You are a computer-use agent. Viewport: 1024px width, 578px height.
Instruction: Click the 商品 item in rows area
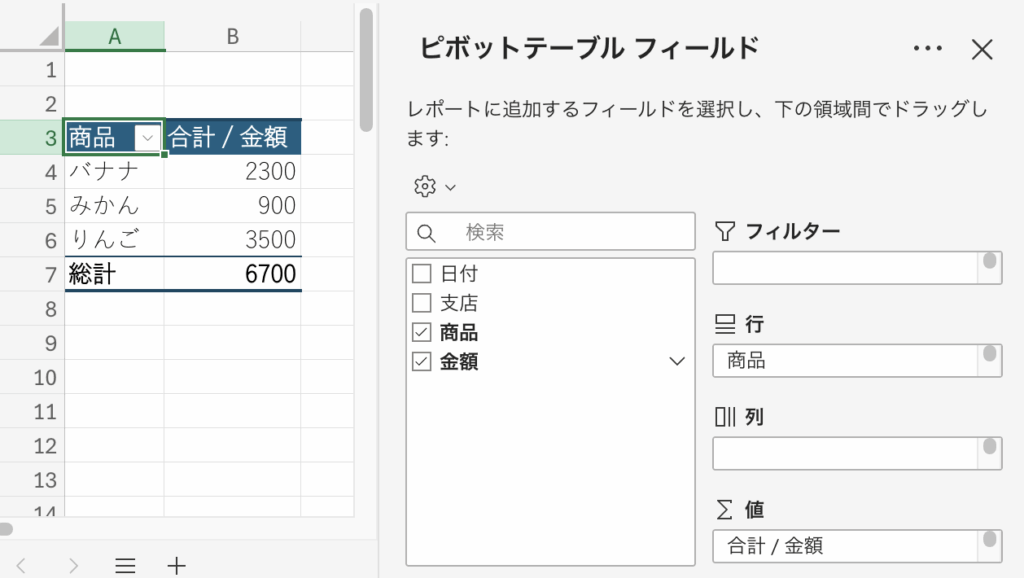point(845,361)
